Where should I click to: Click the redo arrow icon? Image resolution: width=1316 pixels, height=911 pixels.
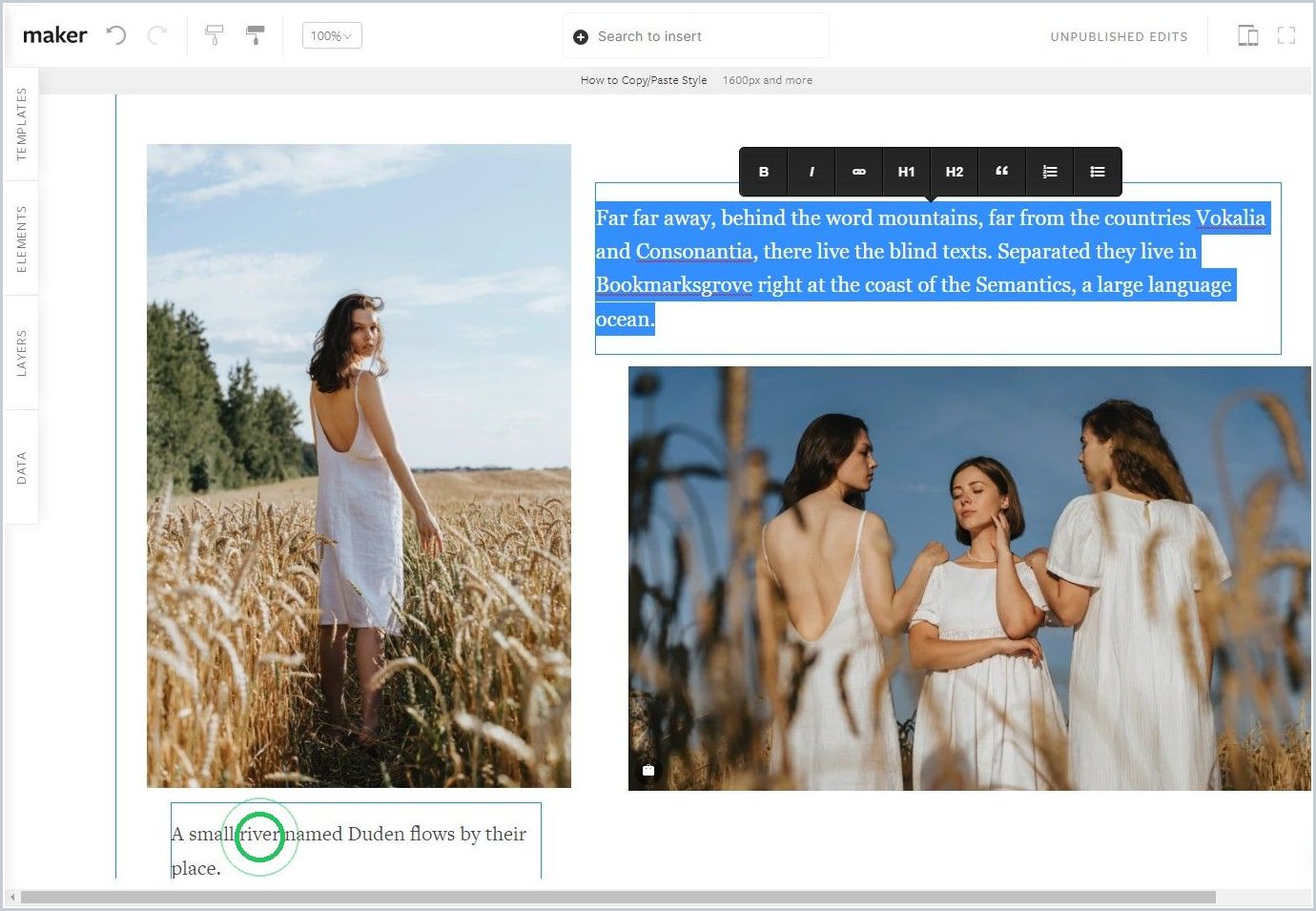pos(157,36)
